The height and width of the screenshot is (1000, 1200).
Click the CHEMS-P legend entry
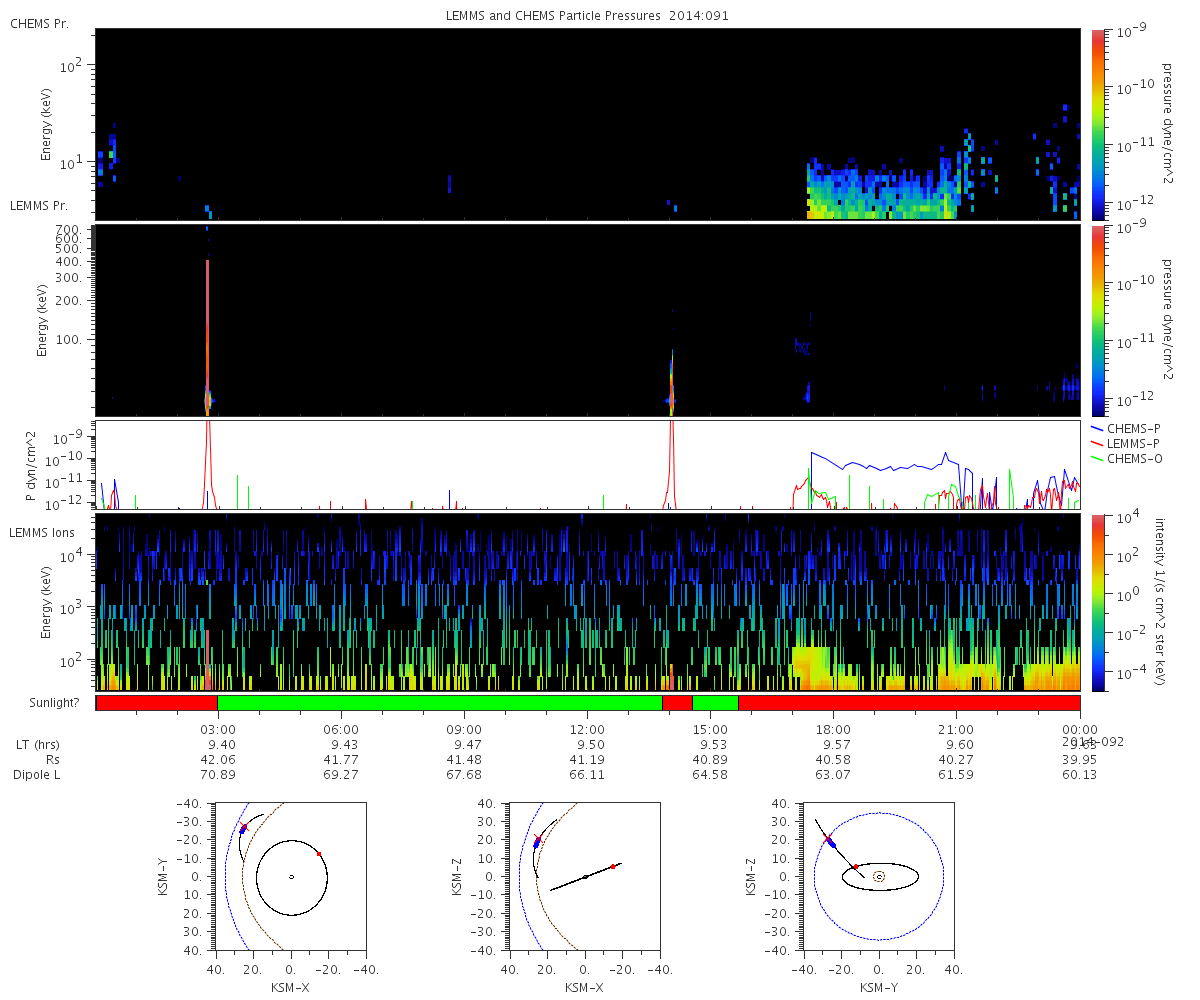[1121, 428]
